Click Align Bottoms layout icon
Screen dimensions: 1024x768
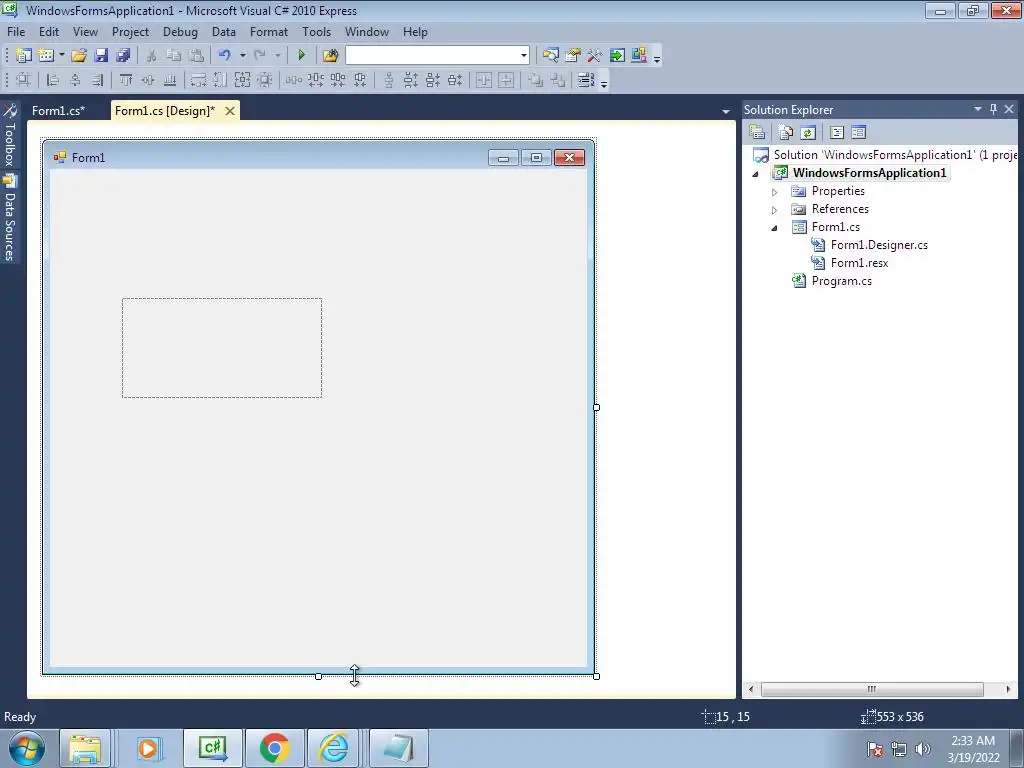point(170,80)
